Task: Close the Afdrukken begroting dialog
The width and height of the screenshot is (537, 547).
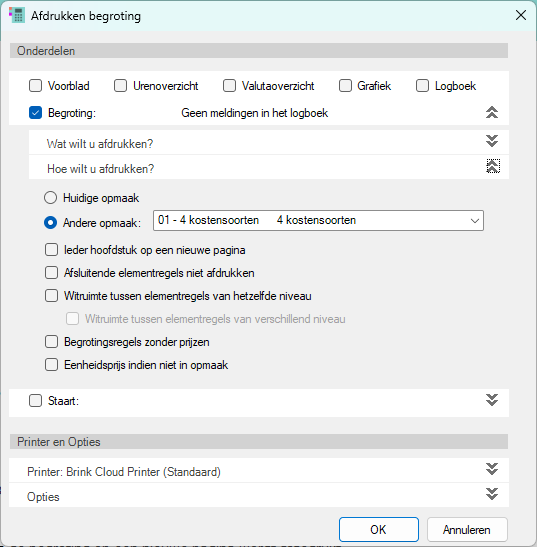Action: point(521,15)
